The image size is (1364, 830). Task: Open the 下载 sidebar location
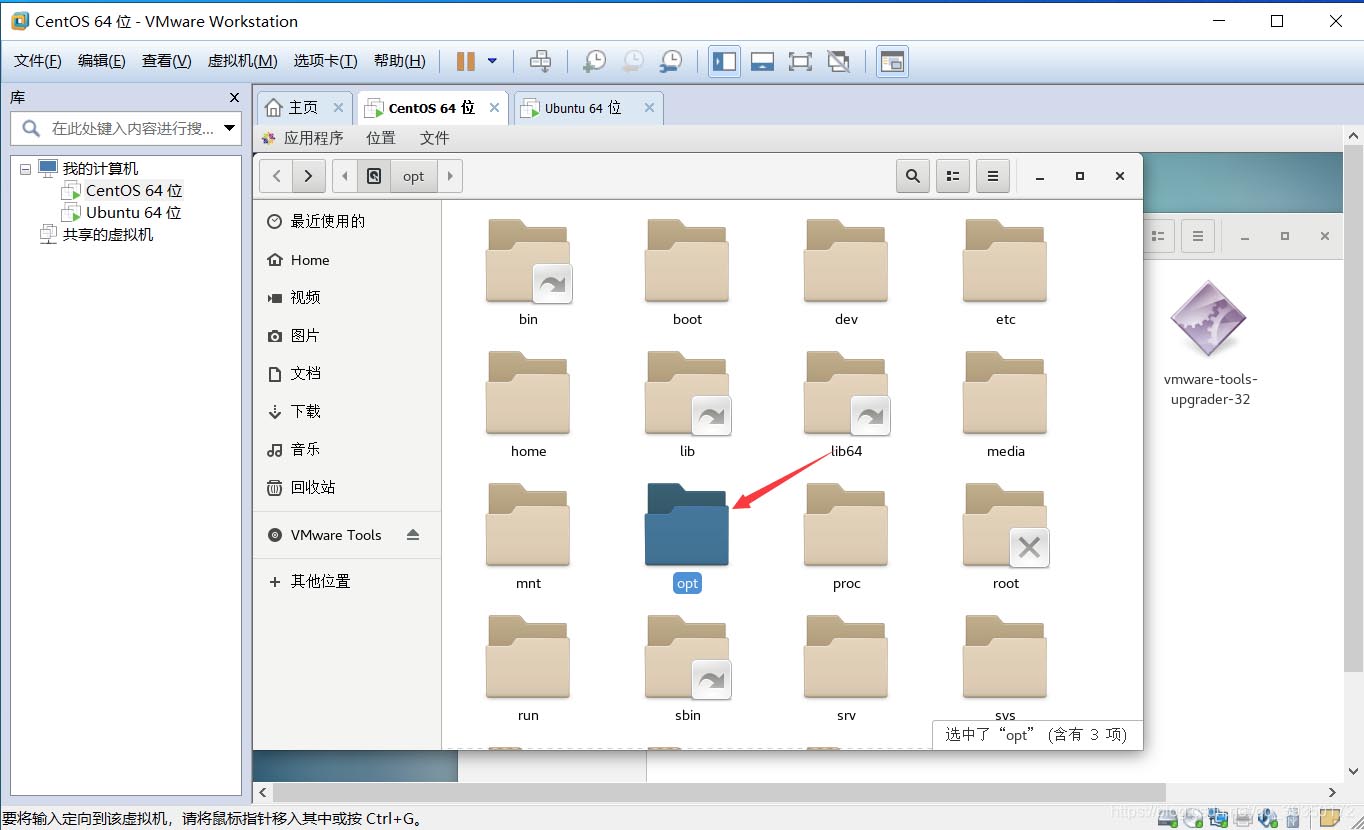tap(347, 412)
